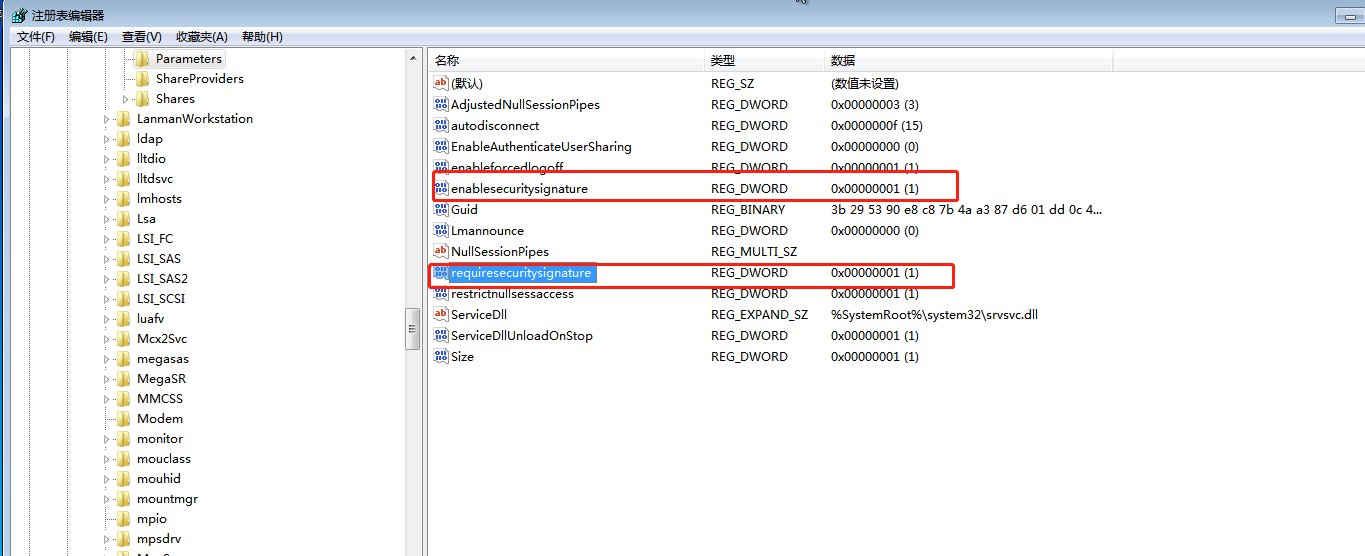
Task: Open the 文件(F) menu
Action: 36,37
